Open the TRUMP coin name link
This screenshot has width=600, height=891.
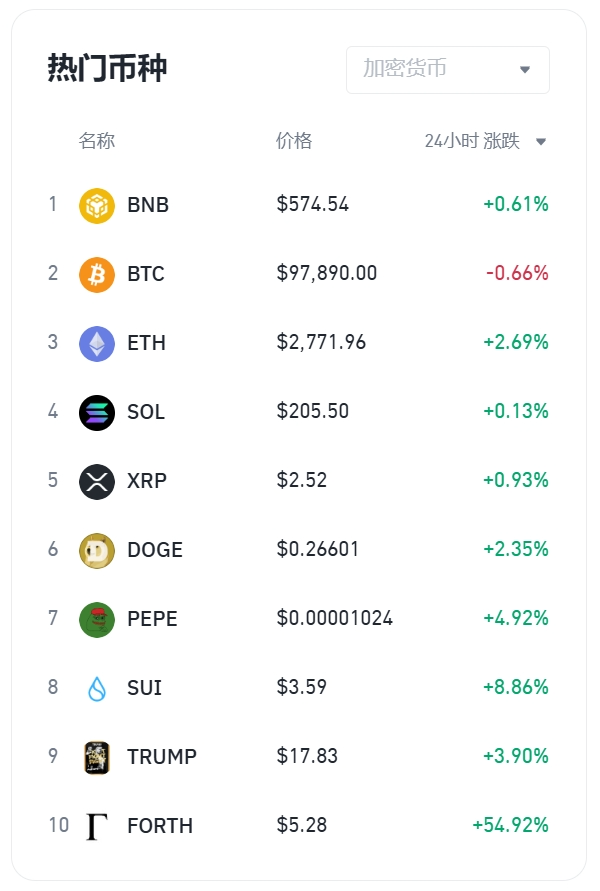[x=162, y=757]
